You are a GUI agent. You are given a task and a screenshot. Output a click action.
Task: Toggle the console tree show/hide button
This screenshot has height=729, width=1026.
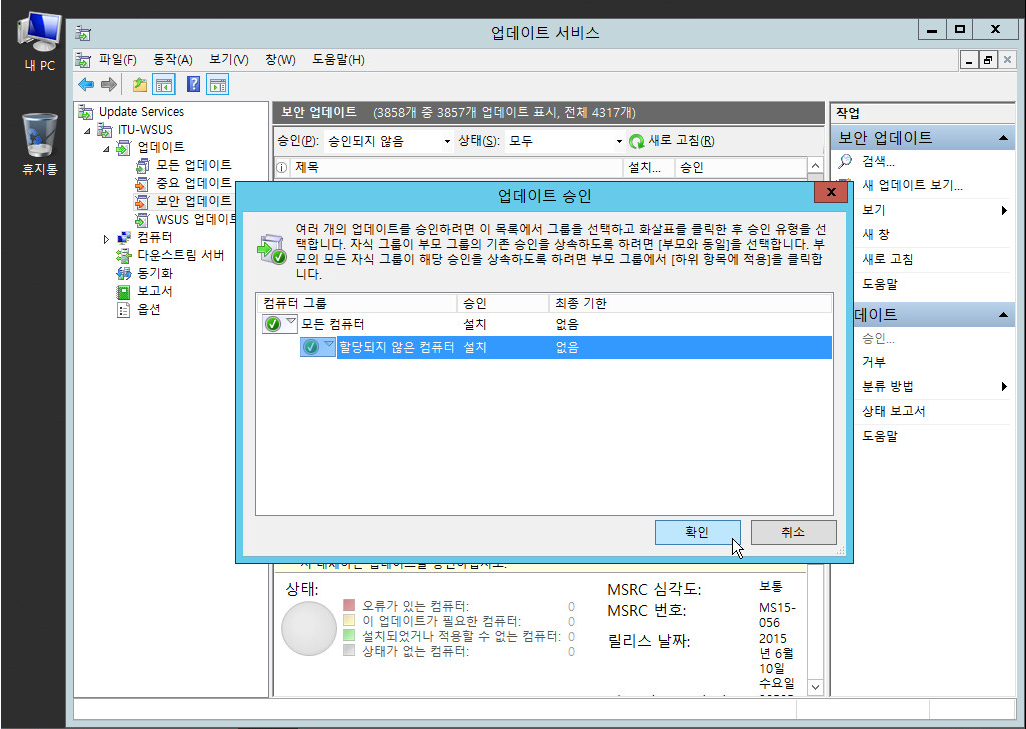[x=164, y=85]
